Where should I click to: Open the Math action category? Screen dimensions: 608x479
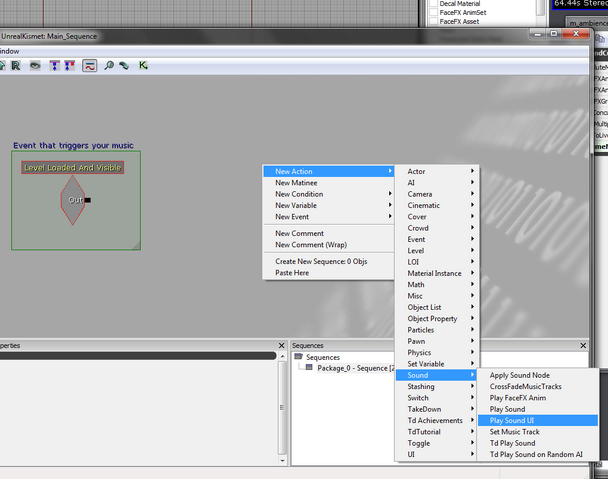(437, 285)
